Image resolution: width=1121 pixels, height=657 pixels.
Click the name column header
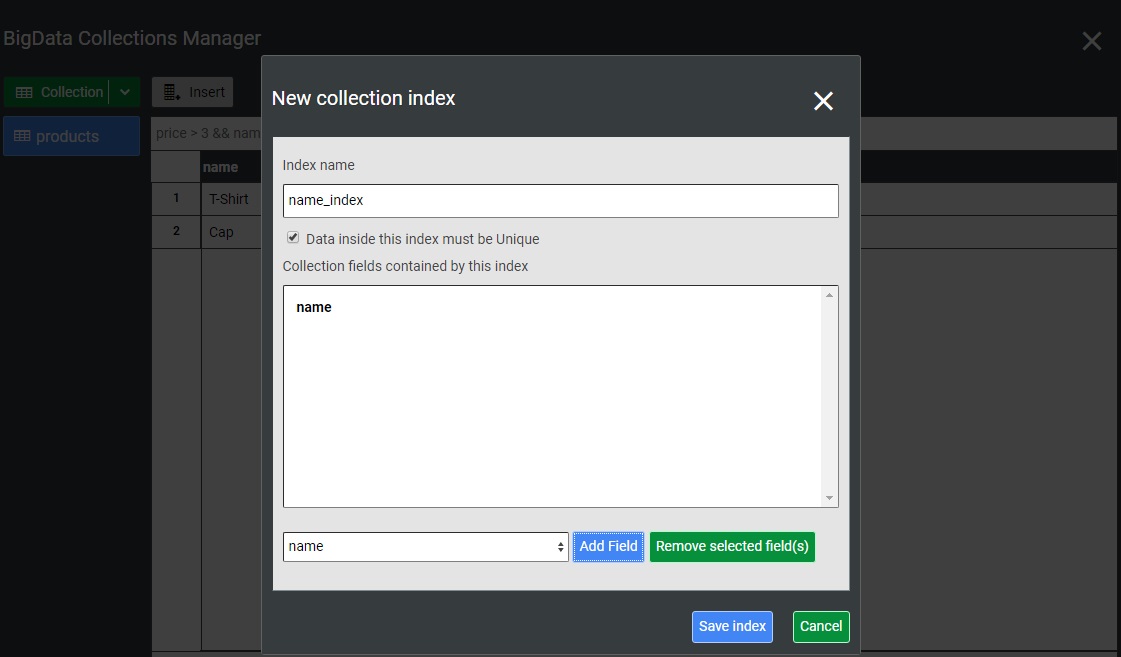click(221, 167)
